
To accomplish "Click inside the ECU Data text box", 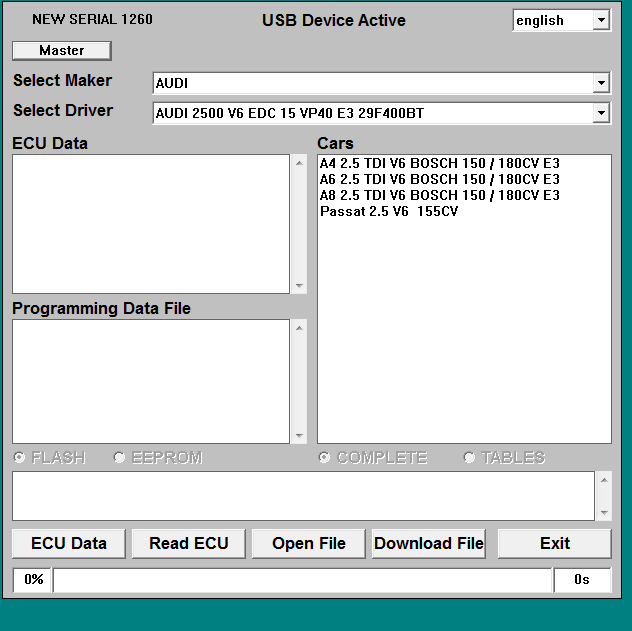I will 150,223.
